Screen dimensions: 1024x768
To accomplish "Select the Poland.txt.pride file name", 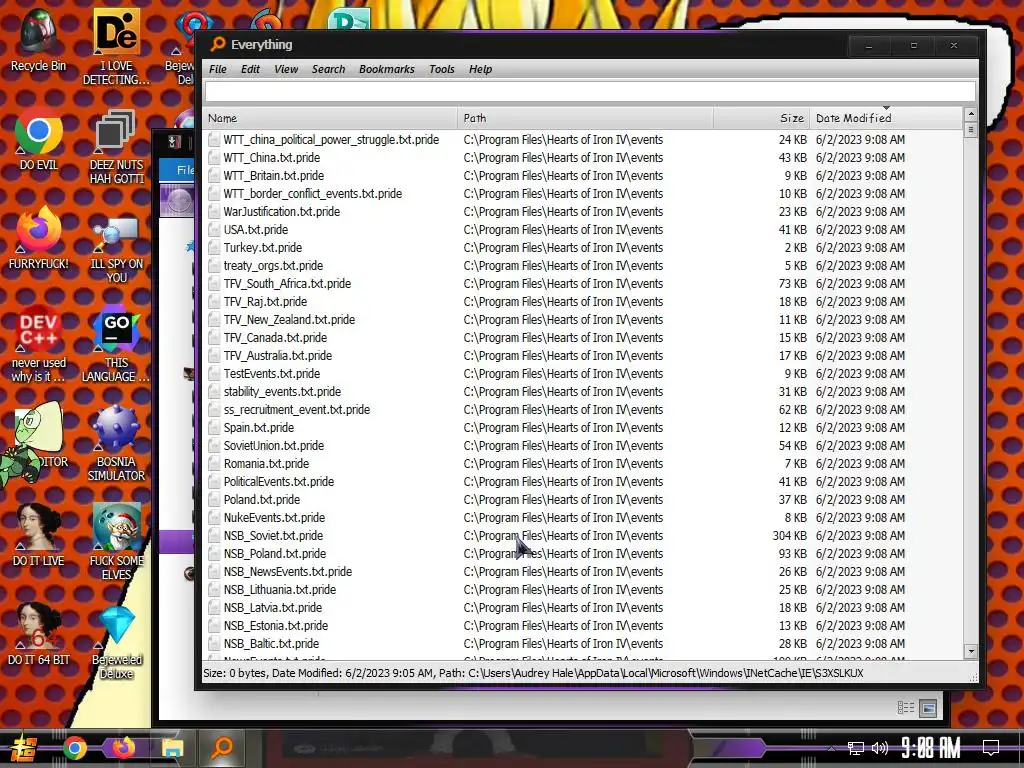I will tap(262, 500).
